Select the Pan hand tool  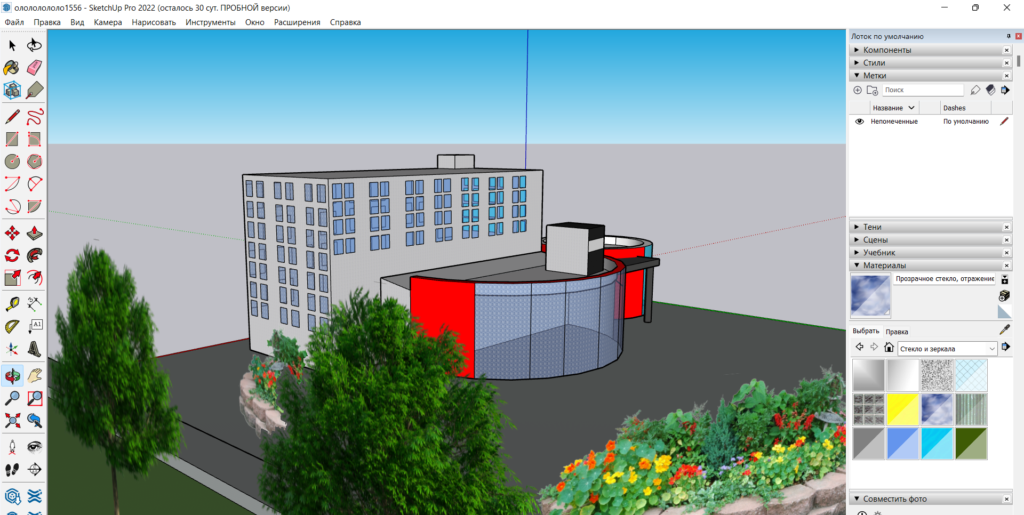35,375
